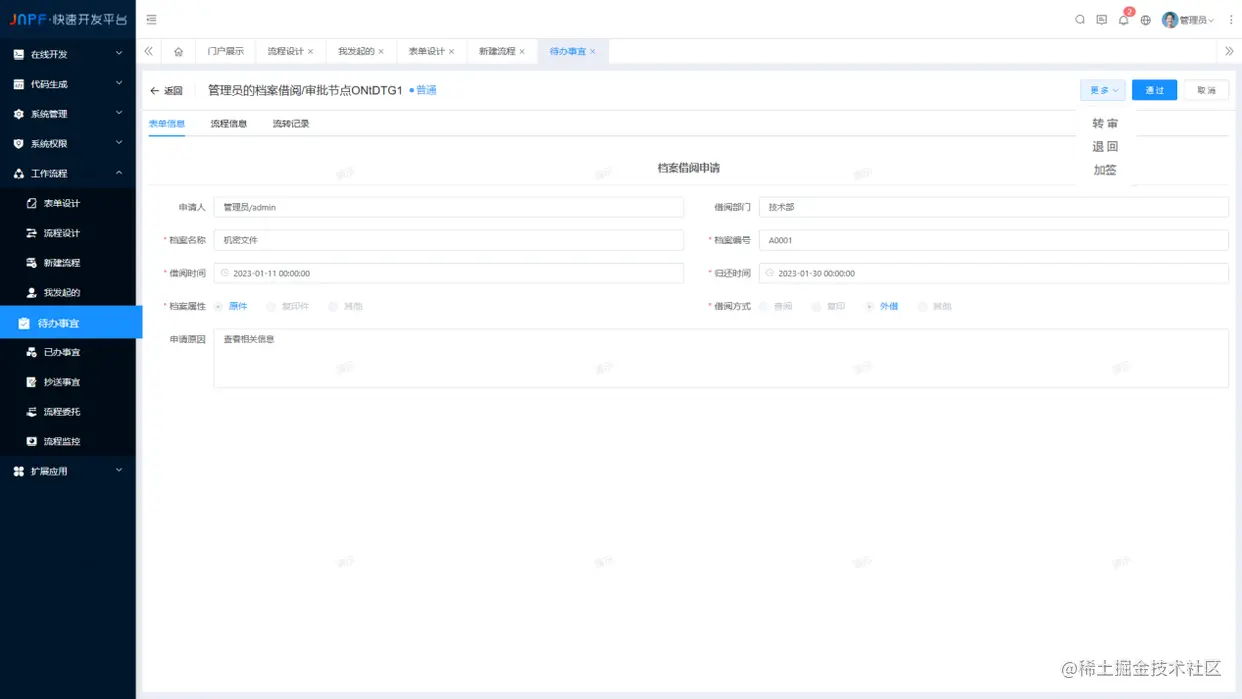Viewport: 1242px width, 699px height.
Task: Collapse the 工作流程 menu chevron
Action: click(x=119, y=173)
